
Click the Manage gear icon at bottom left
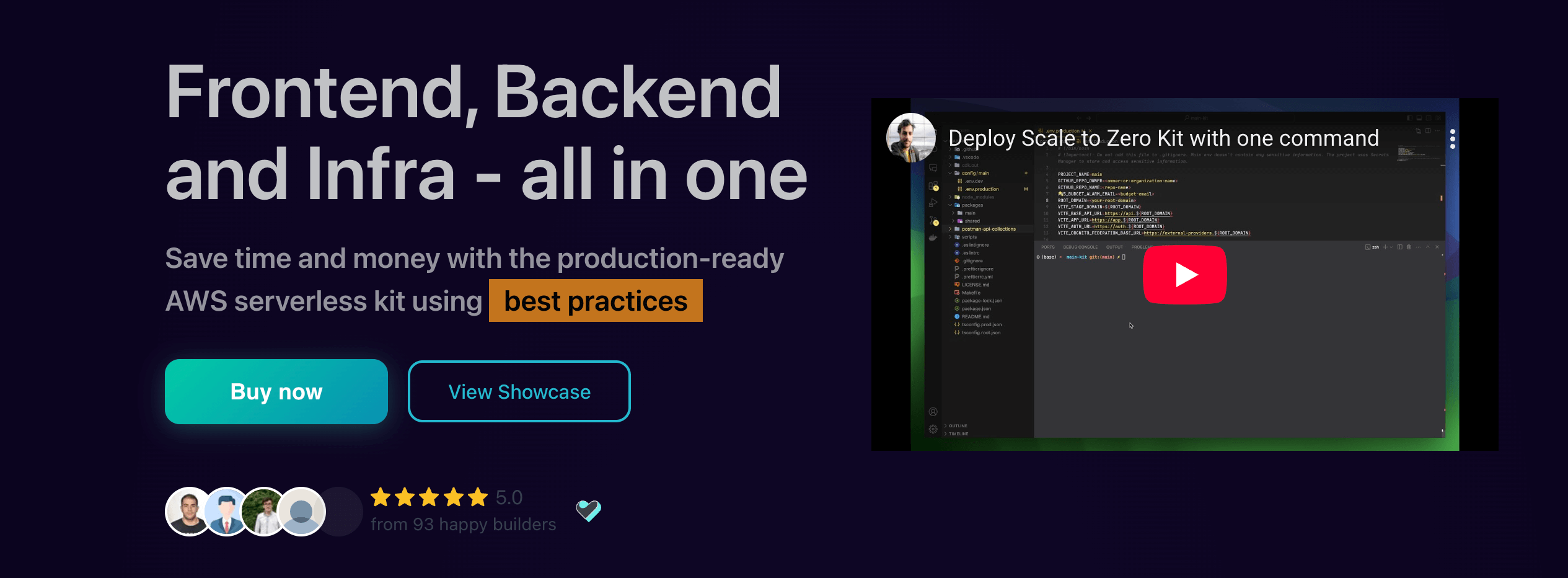(933, 428)
